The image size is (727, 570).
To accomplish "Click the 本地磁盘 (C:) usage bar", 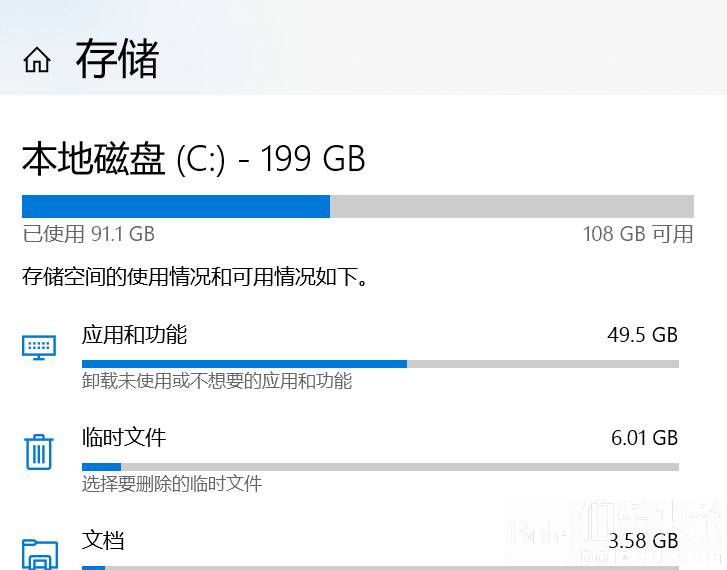I will (x=358, y=206).
